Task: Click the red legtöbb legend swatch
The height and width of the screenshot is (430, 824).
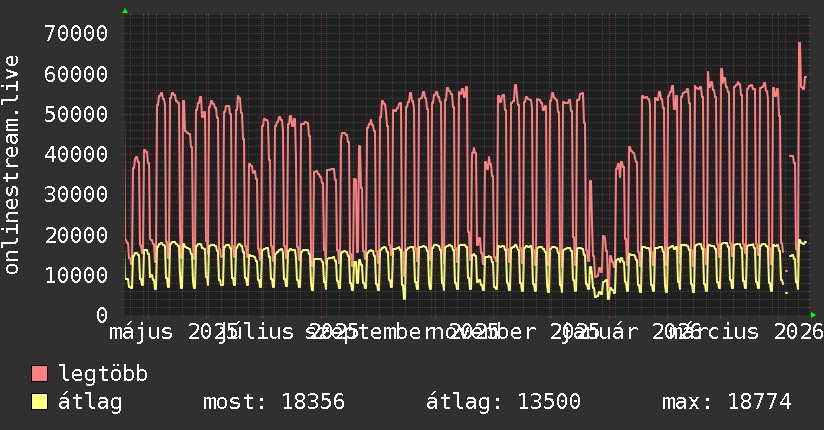Action: pyautogui.click(x=39, y=374)
